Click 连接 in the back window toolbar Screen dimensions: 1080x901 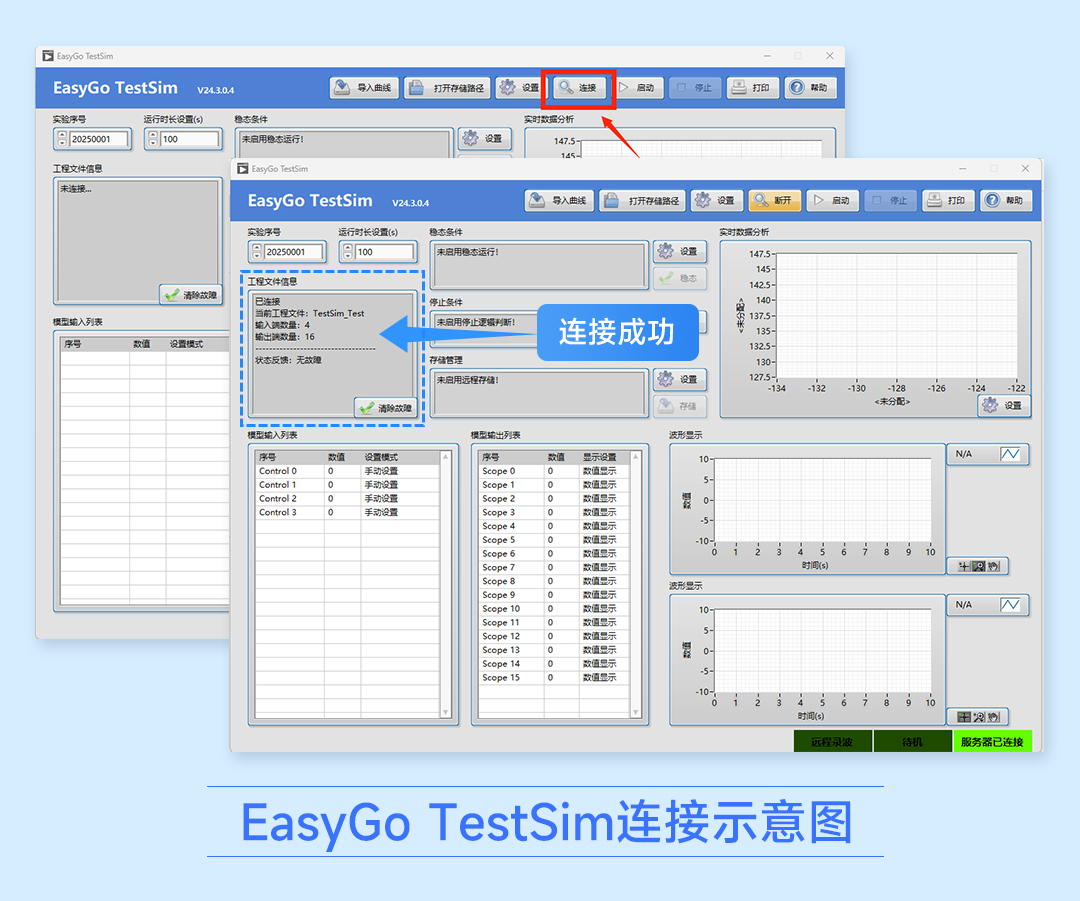[579, 87]
